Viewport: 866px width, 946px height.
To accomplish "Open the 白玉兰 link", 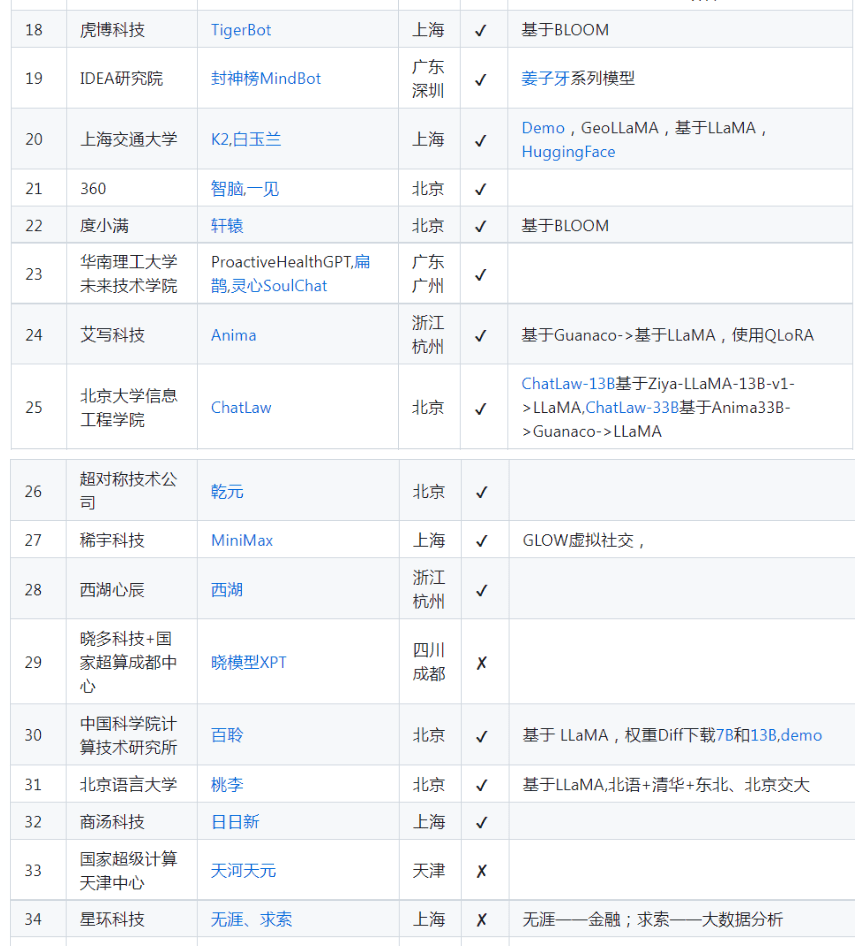I will point(257,139).
